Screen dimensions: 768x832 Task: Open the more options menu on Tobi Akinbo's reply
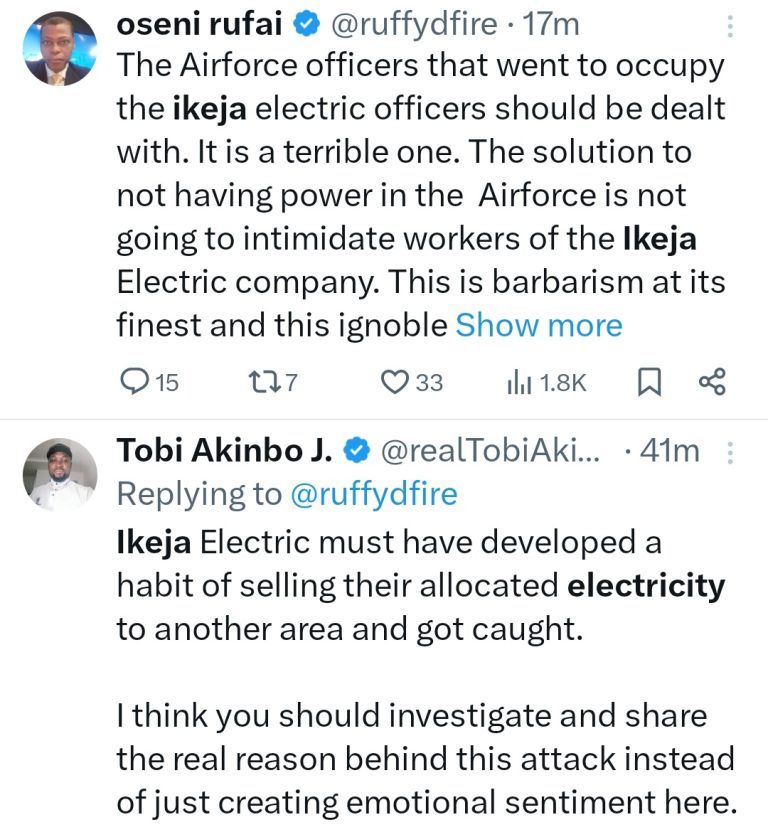coord(729,452)
